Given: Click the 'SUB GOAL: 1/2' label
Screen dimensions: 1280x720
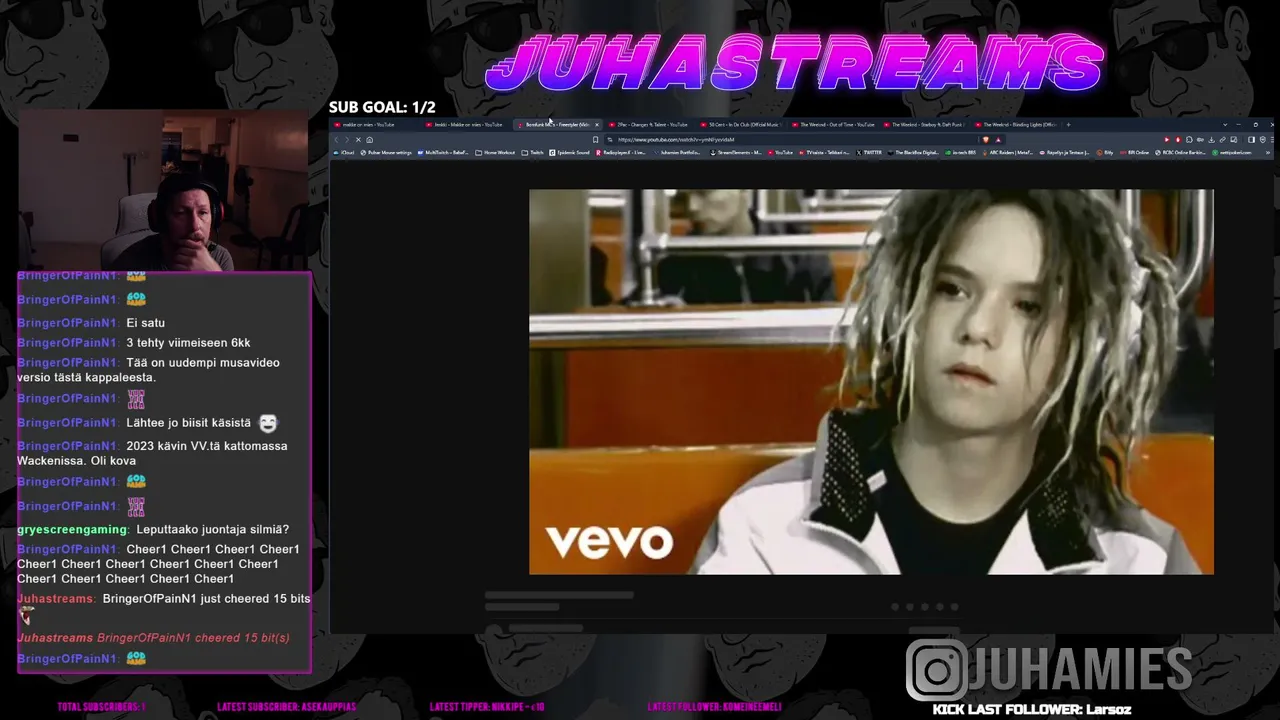Looking at the screenshot, I should coord(382,107).
